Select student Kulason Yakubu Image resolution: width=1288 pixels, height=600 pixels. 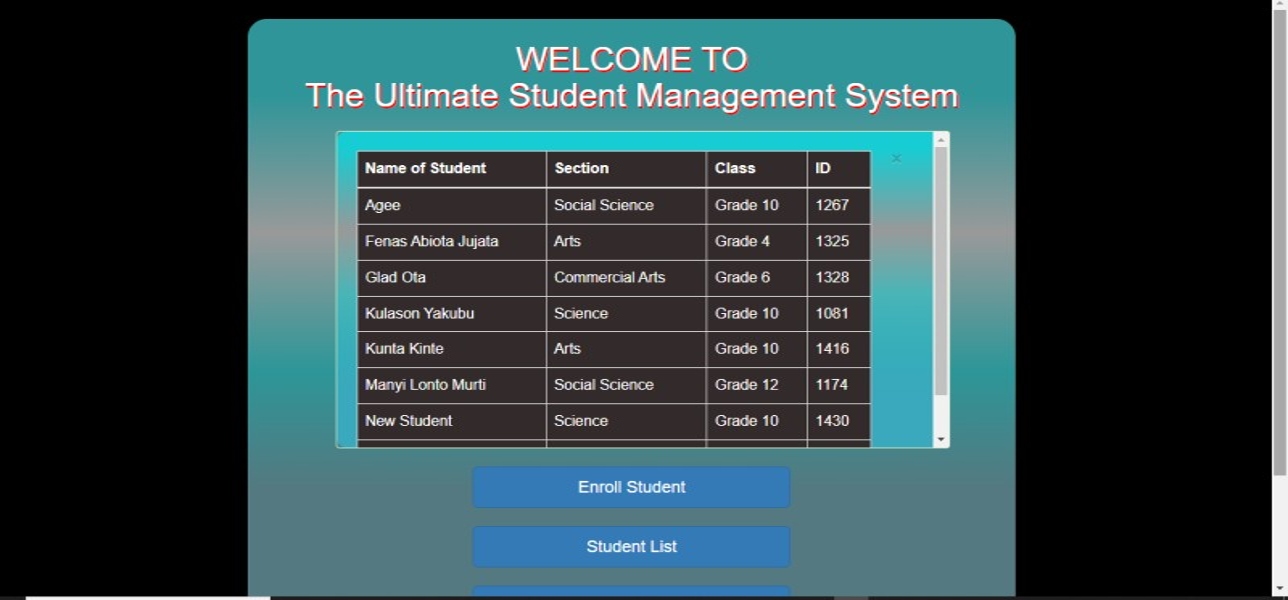(419, 313)
